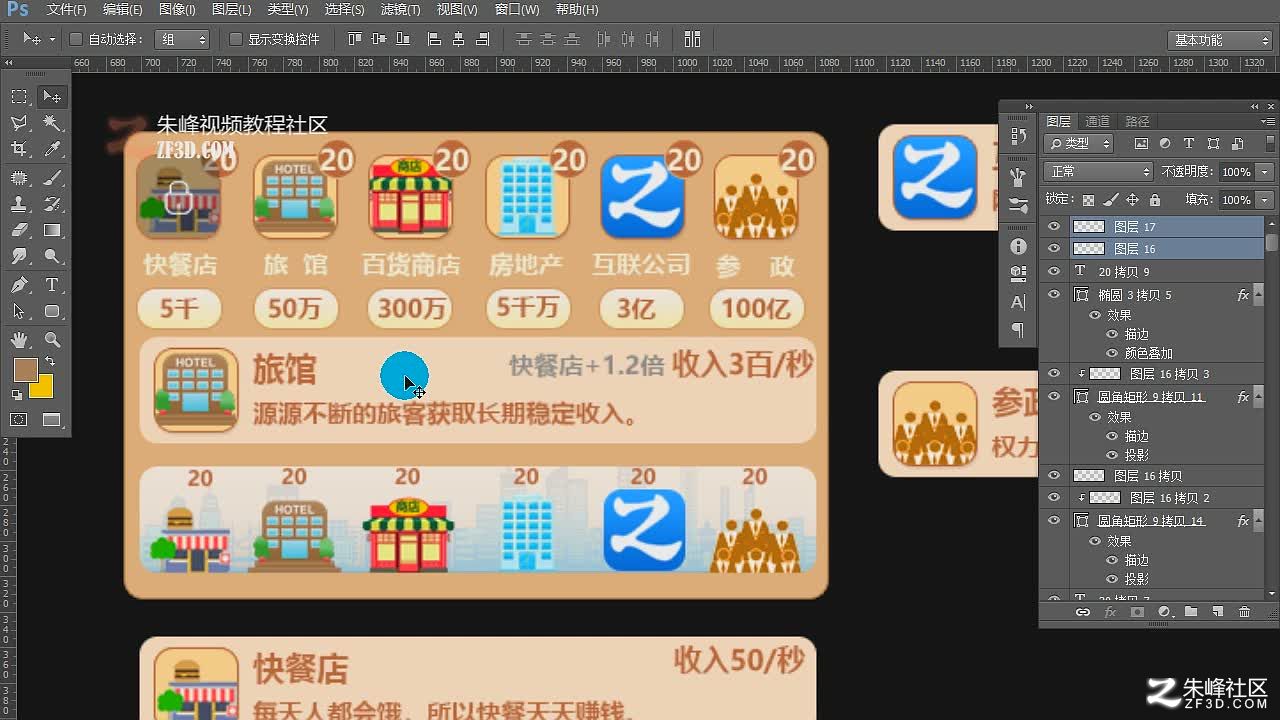Select the Hand tool
1280x720 pixels.
19,340
